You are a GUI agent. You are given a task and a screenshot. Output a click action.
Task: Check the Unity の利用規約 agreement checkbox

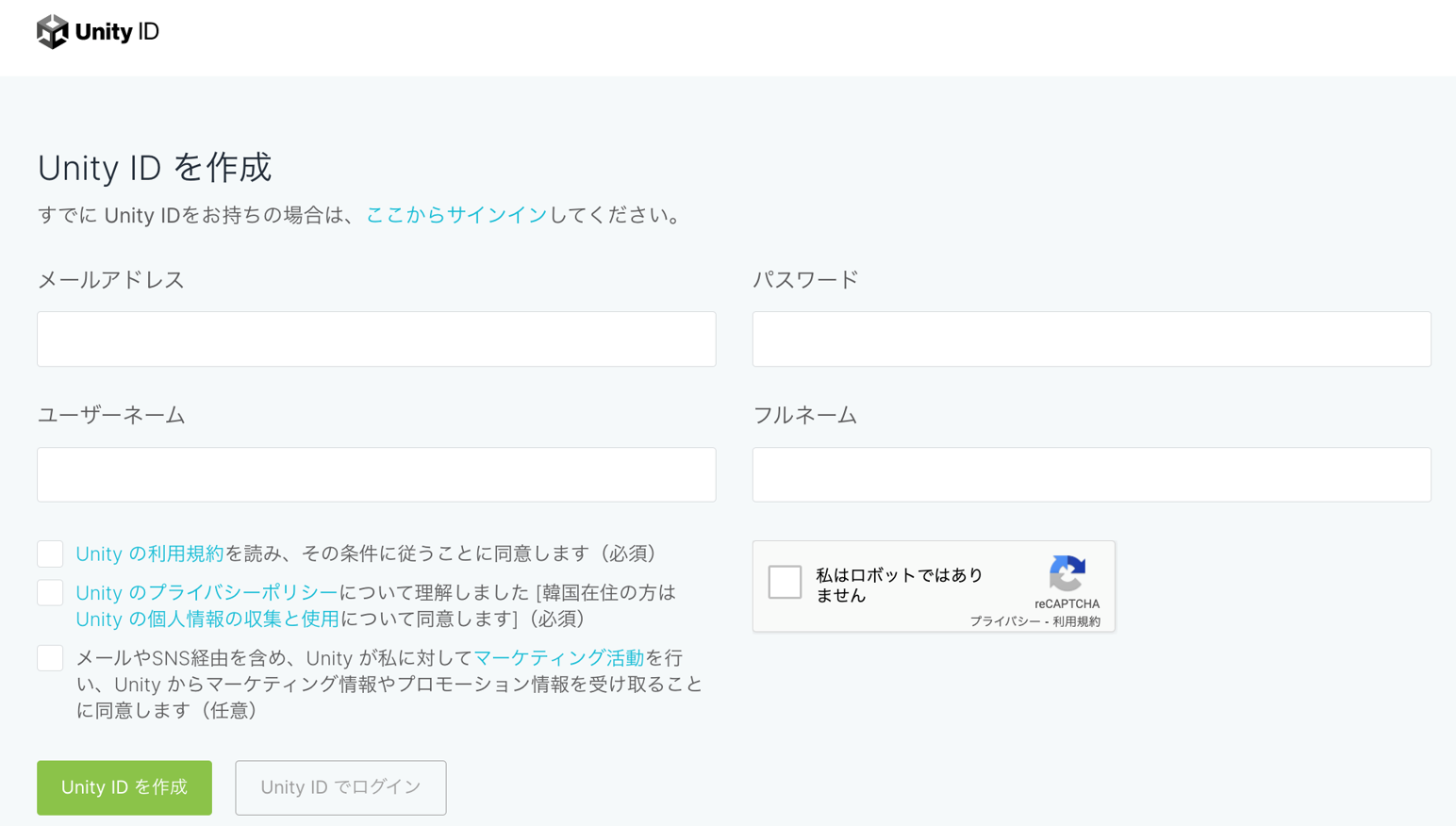pyautogui.click(x=50, y=553)
